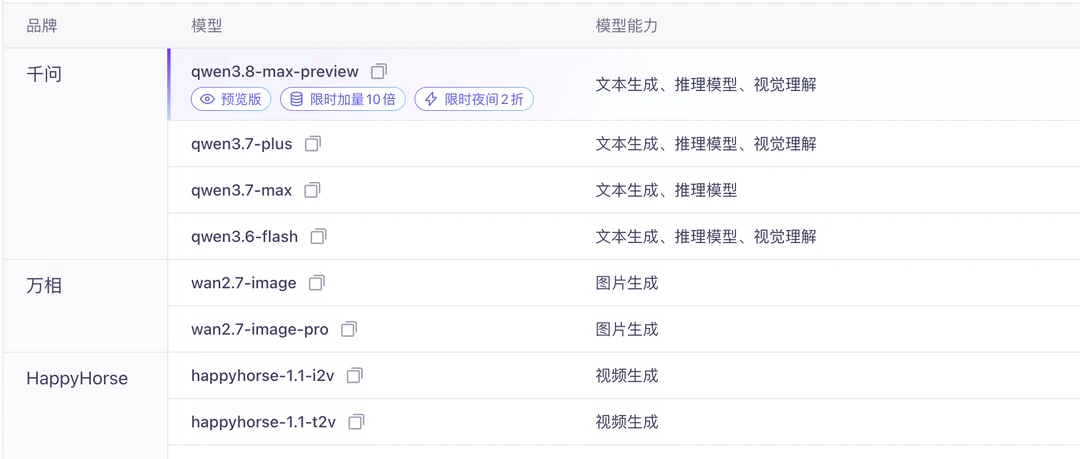Click the 品牌 column header
The height and width of the screenshot is (459, 1080).
(41, 26)
